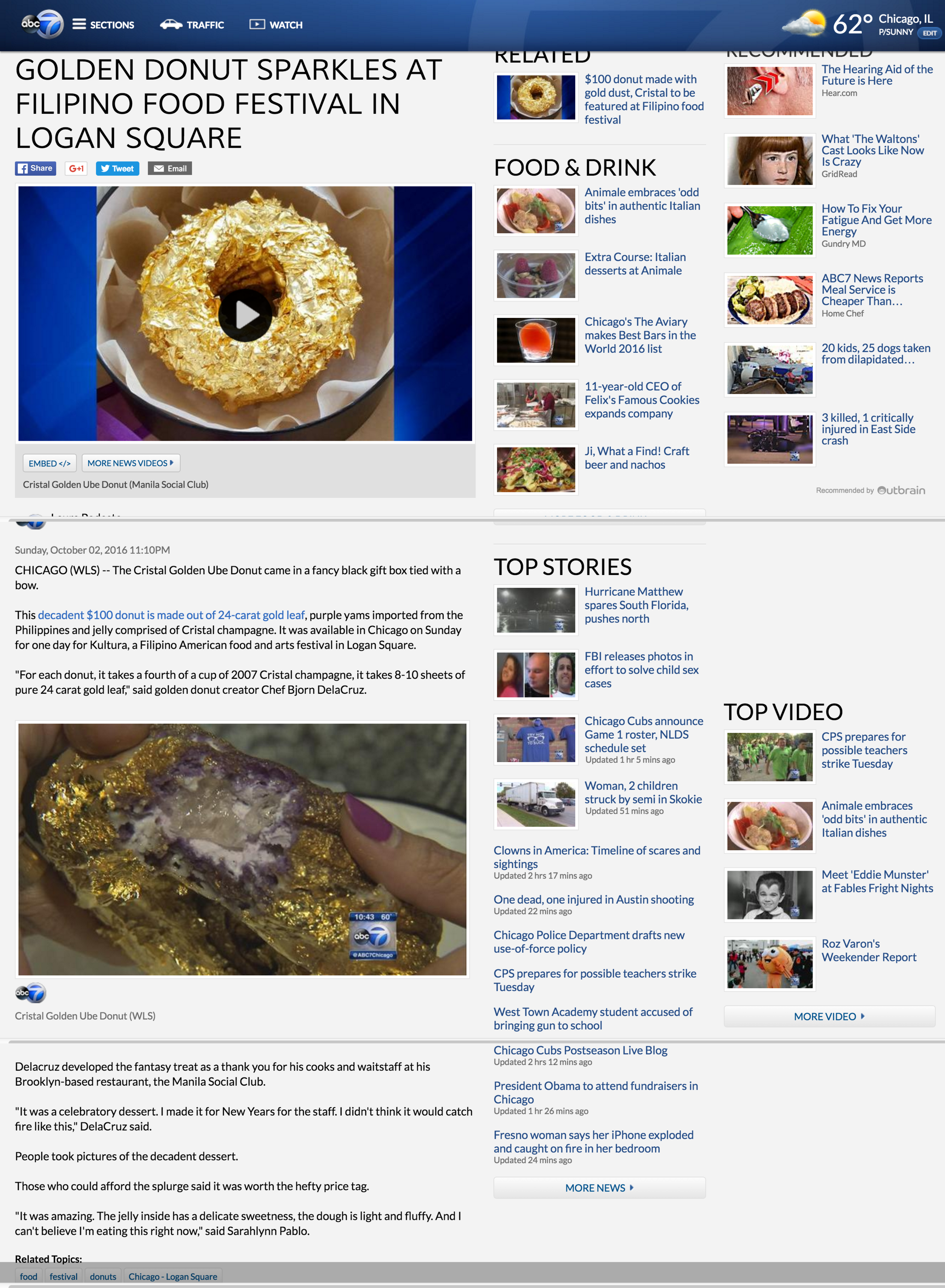Image resolution: width=945 pixels, height=1288 pixels.
Task: Click the Embed code button
Action: coord(49,463)
